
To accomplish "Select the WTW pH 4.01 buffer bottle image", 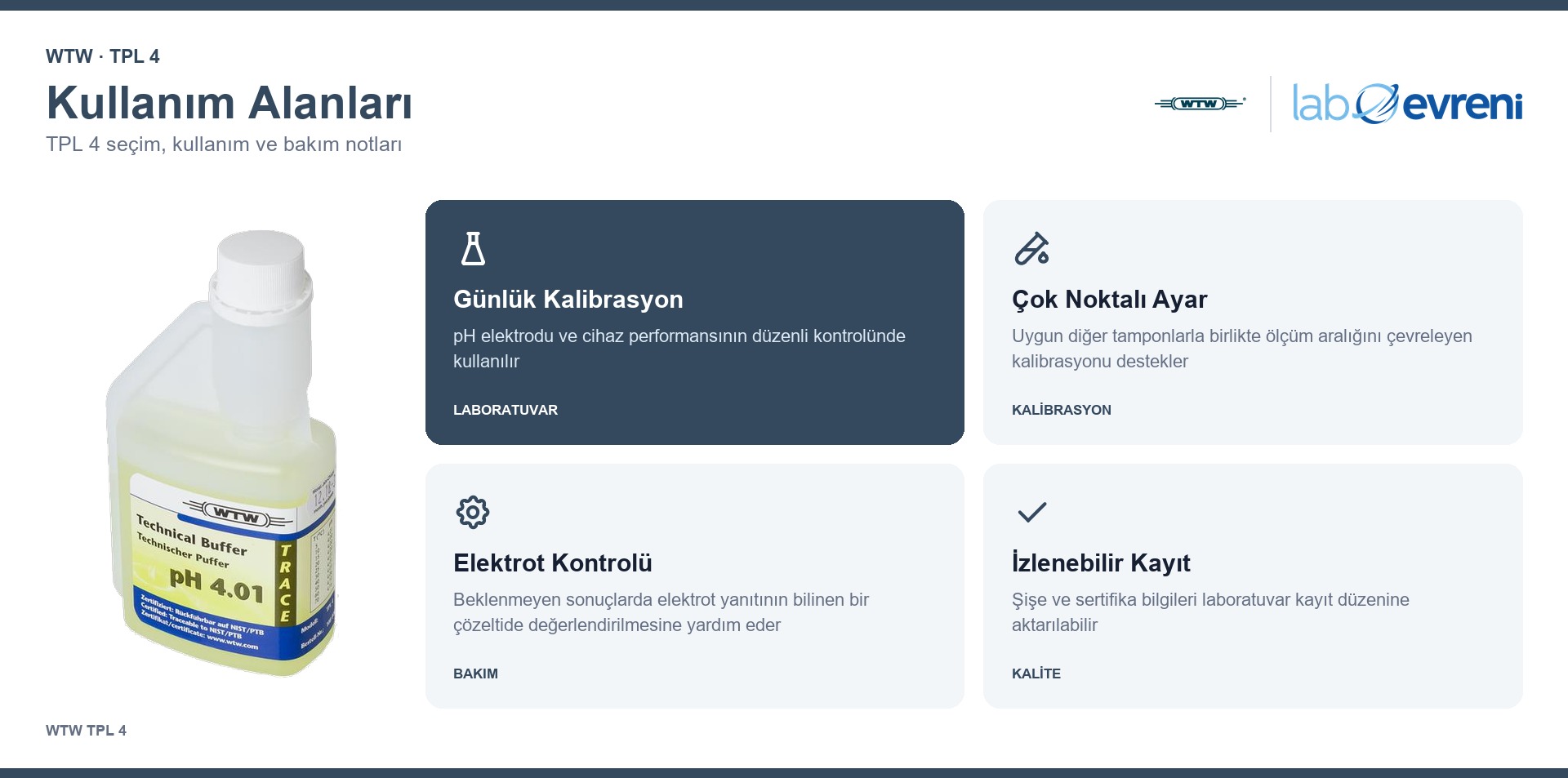I will pos(221,453).
